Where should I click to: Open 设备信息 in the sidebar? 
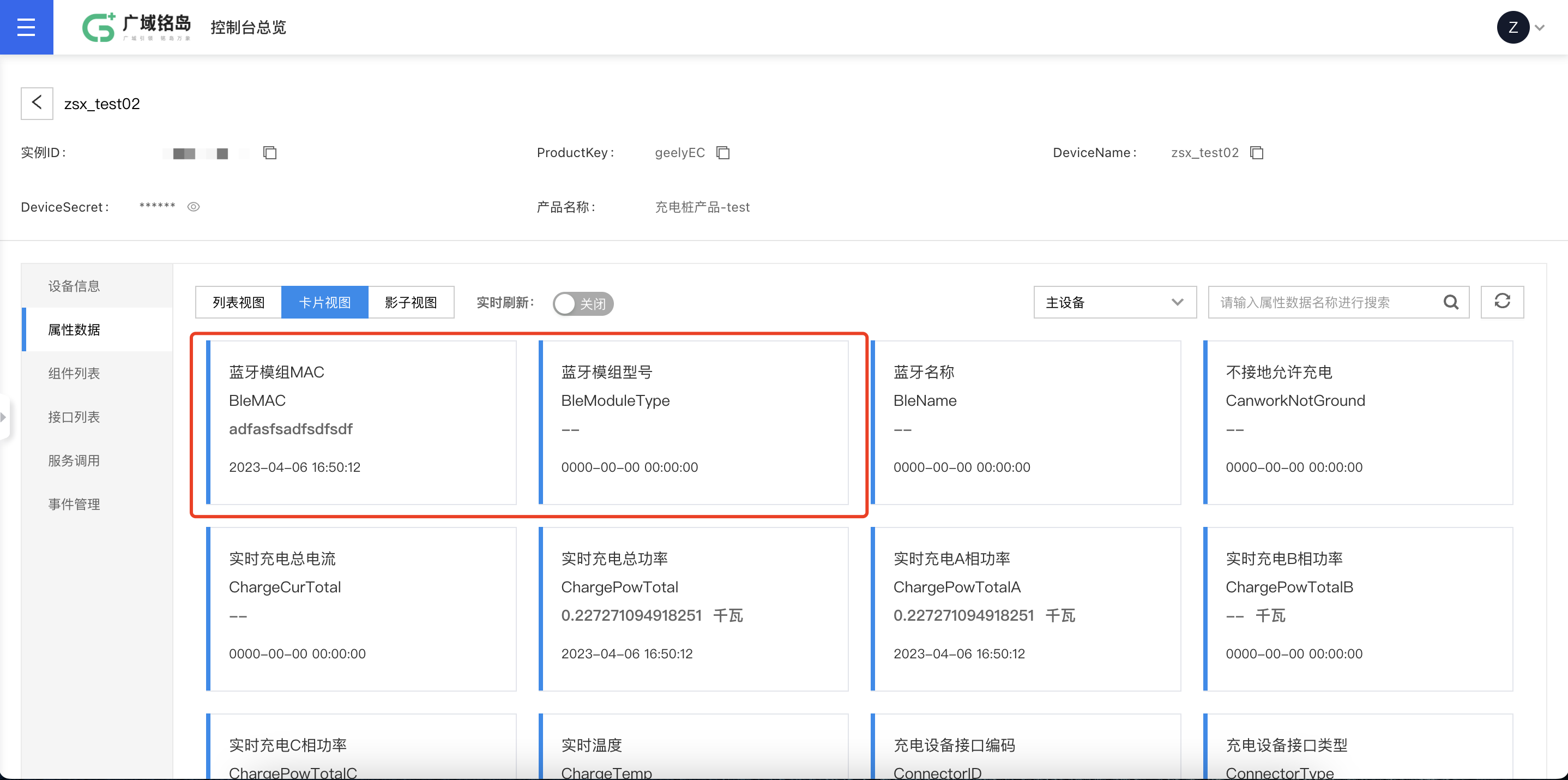coord(98,286)
